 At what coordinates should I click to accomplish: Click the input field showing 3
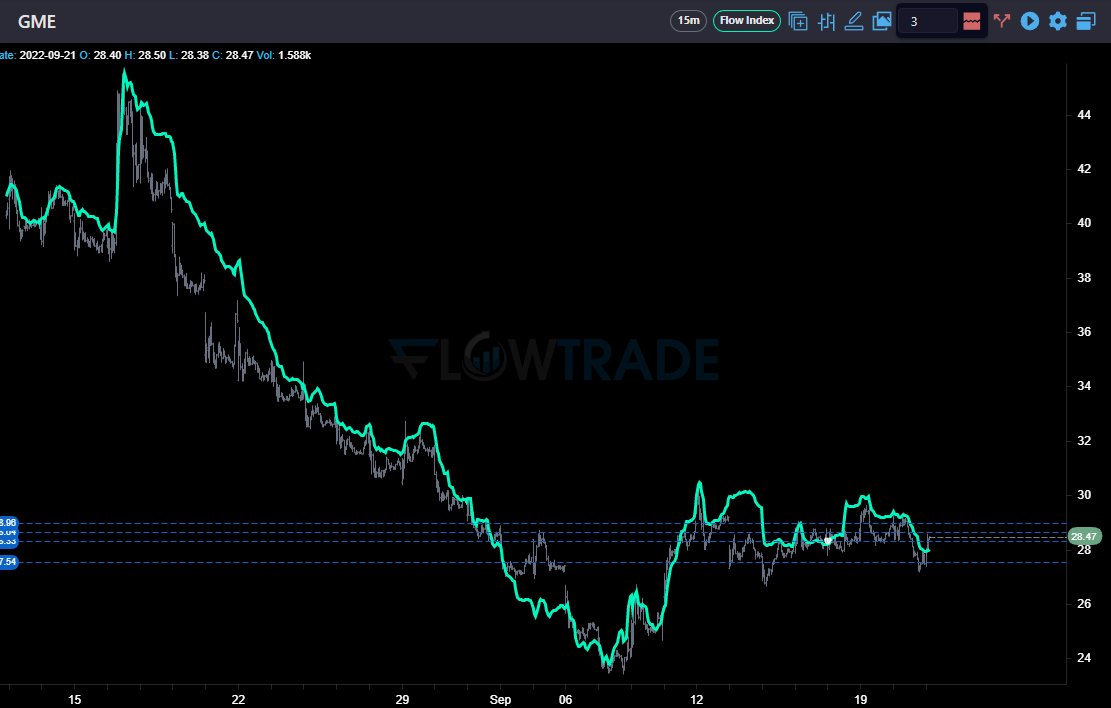coord(927,21)
